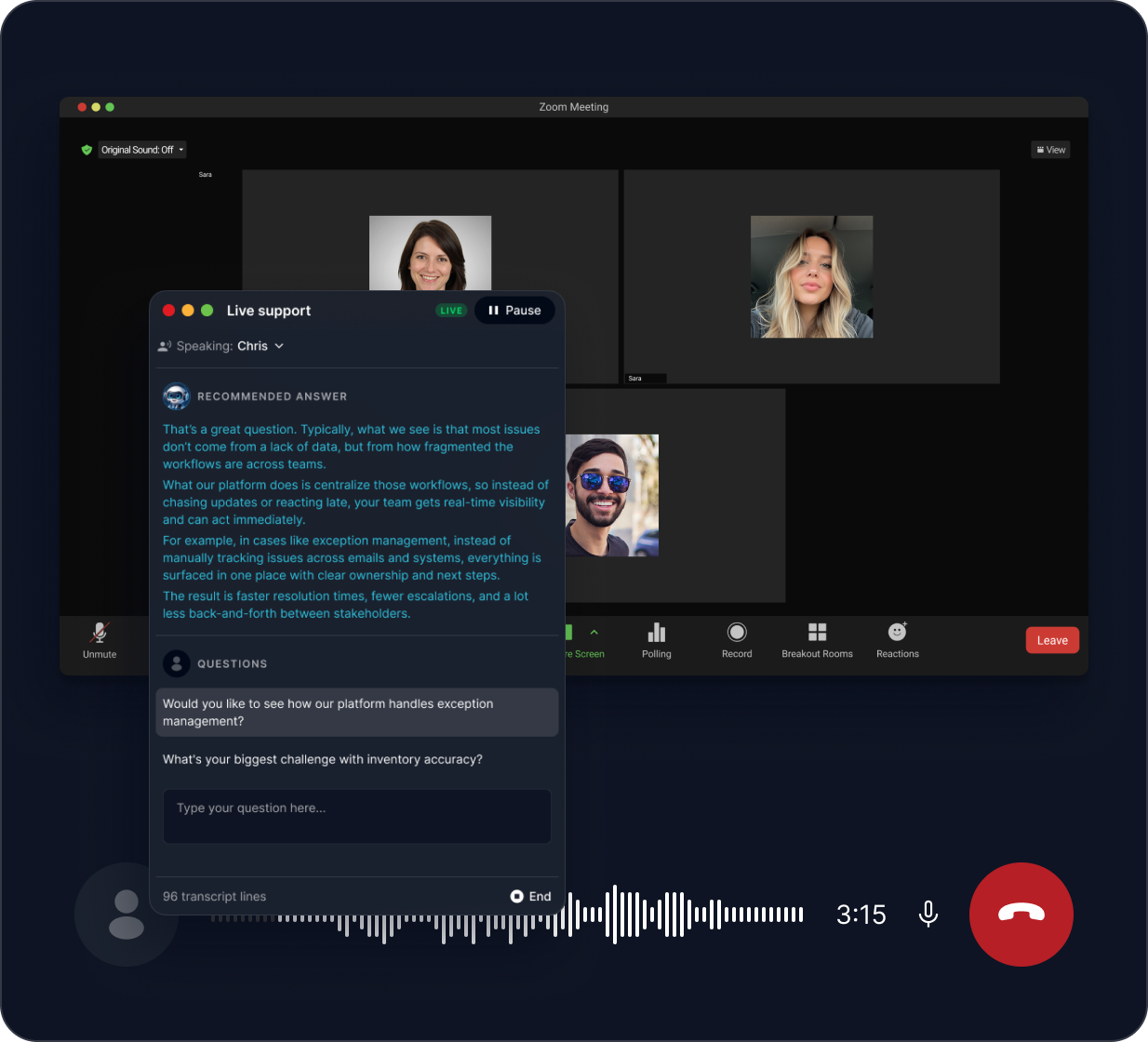Click the Zoom Meeting window title
Screen dimensions: 1148x1042
(574, 107)
